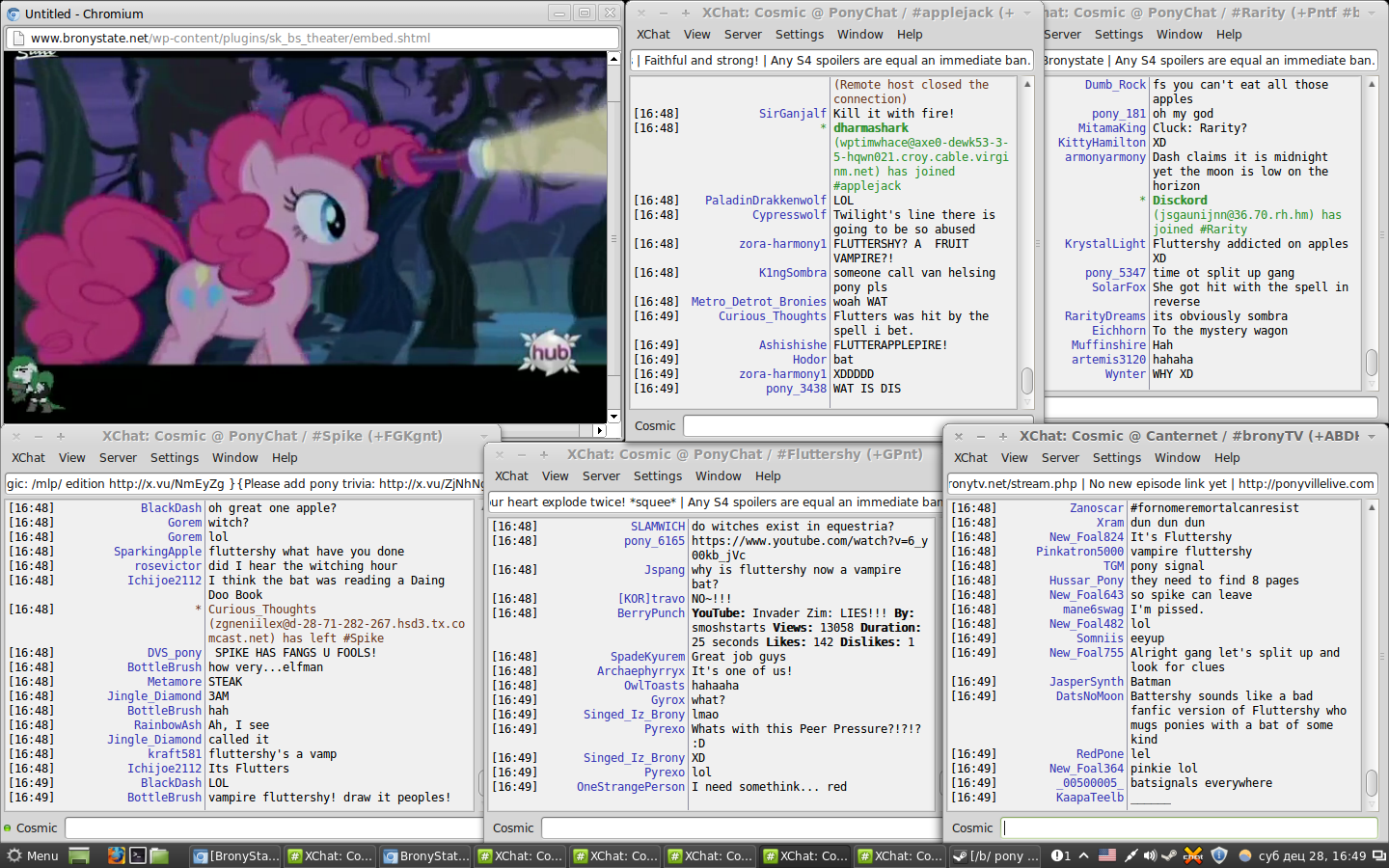The height and width of the screenshot is (868, 1389).
Task: Click the window list icon at the taskbar's right end
Action: pos(1378,855)
